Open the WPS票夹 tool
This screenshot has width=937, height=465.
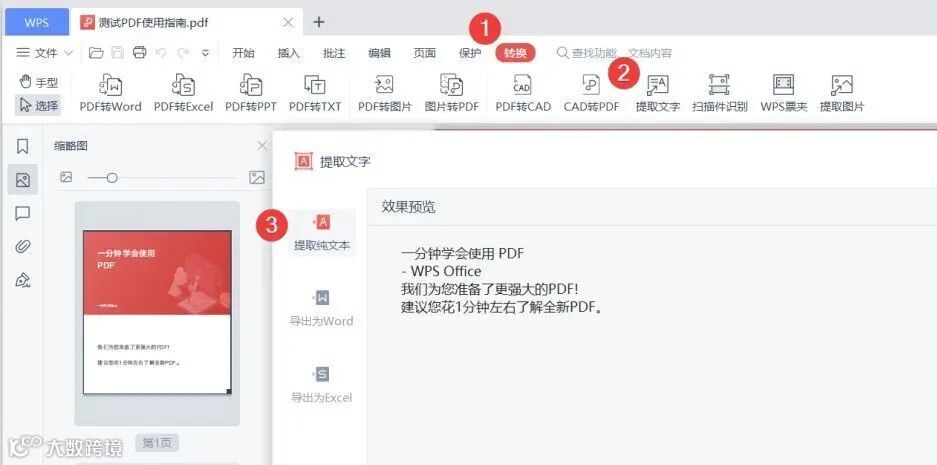pos(783,93)
